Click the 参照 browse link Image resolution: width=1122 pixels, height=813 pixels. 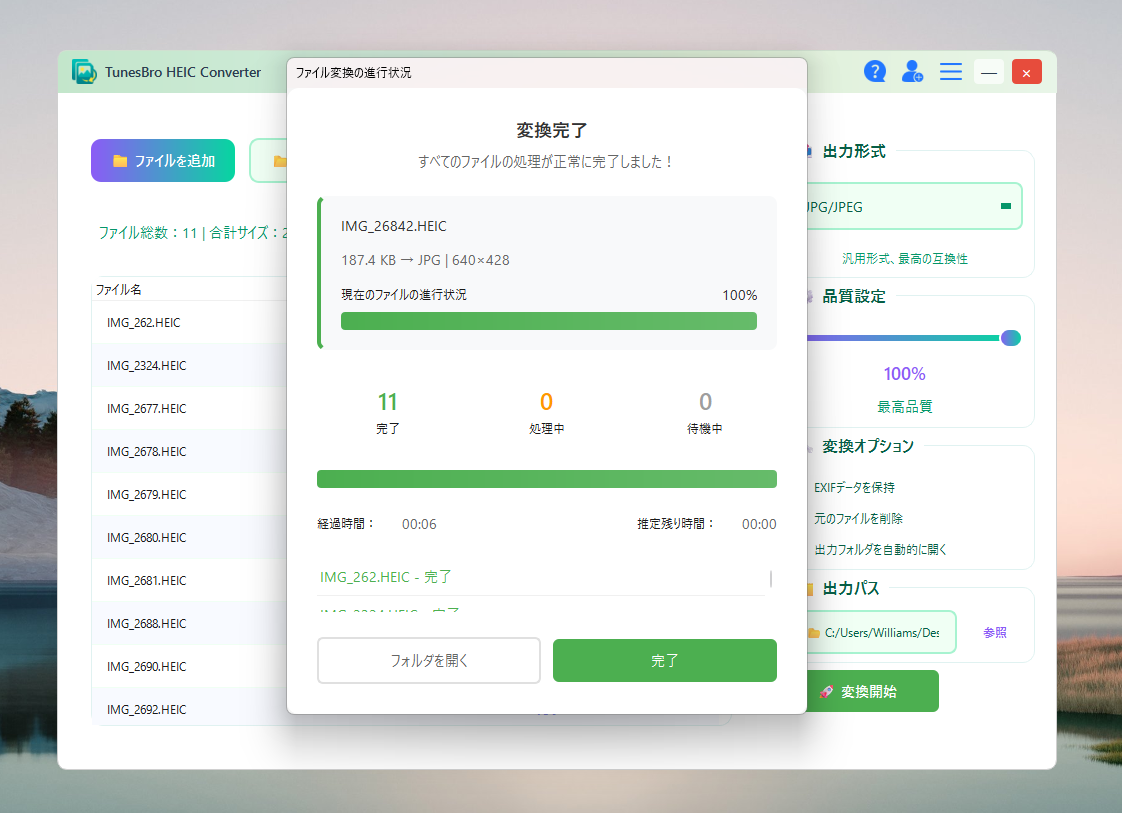click(994, 633)
